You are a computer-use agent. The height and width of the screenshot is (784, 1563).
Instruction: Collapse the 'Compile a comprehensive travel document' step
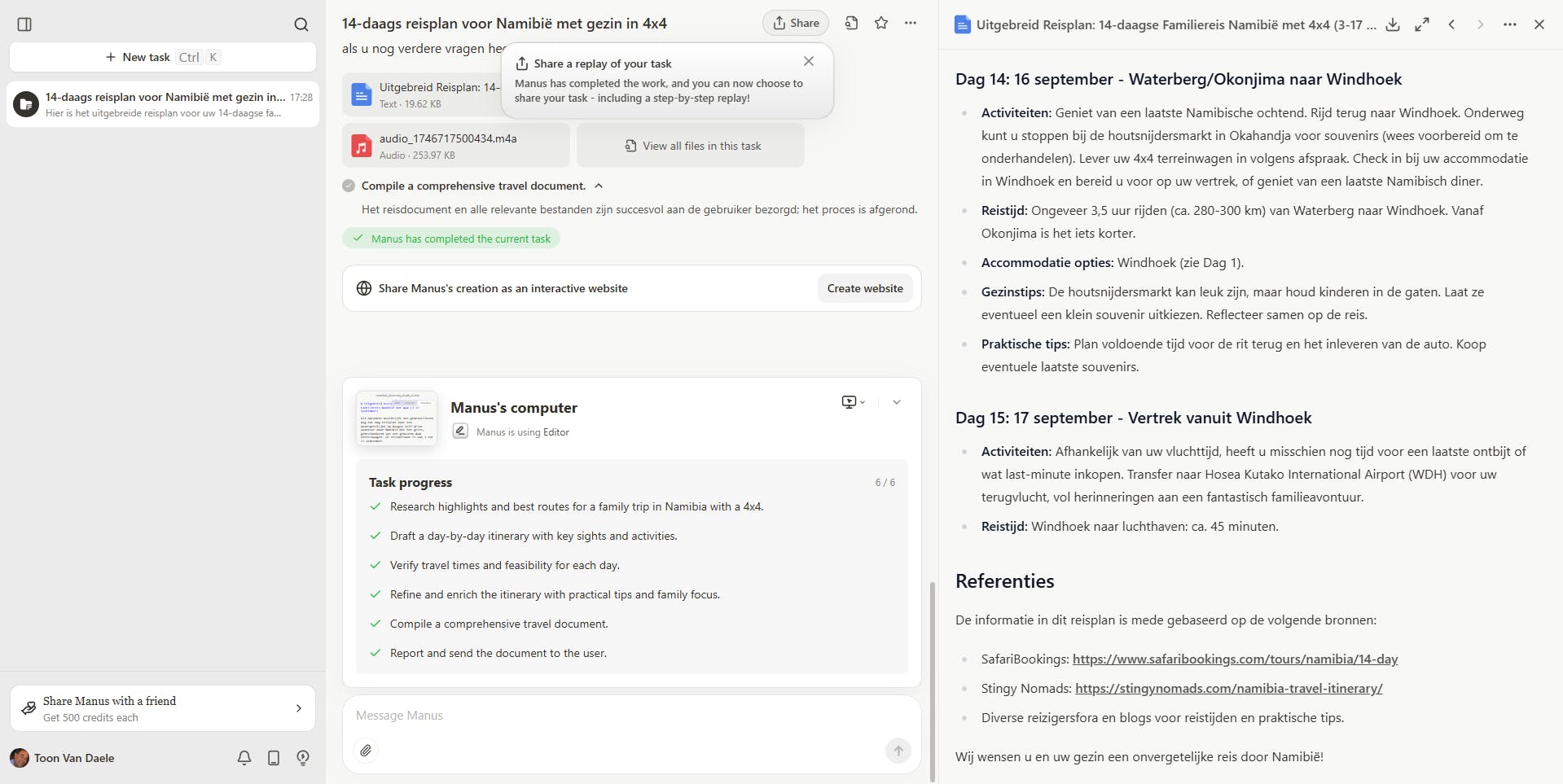point(599,186)
